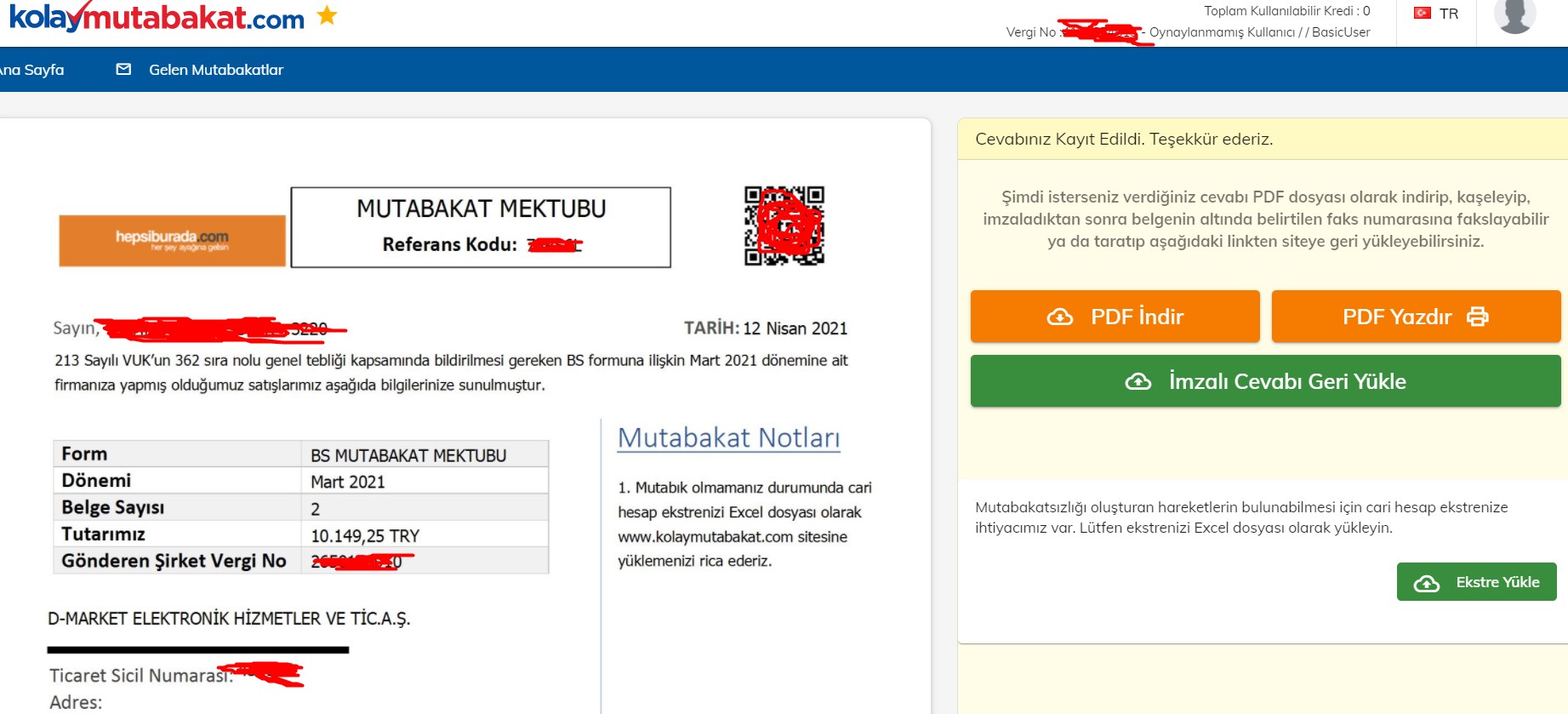Click the date 12 Nisan 2021

tap(795, 328)
